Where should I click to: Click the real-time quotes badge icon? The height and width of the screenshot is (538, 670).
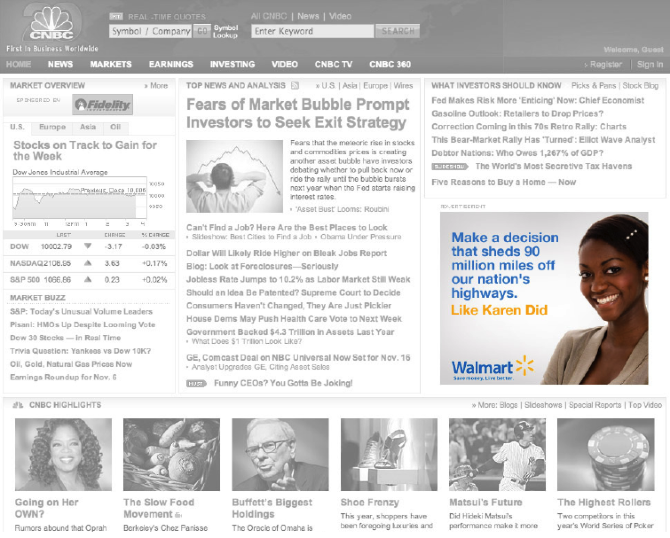click(x=116, y=17)
